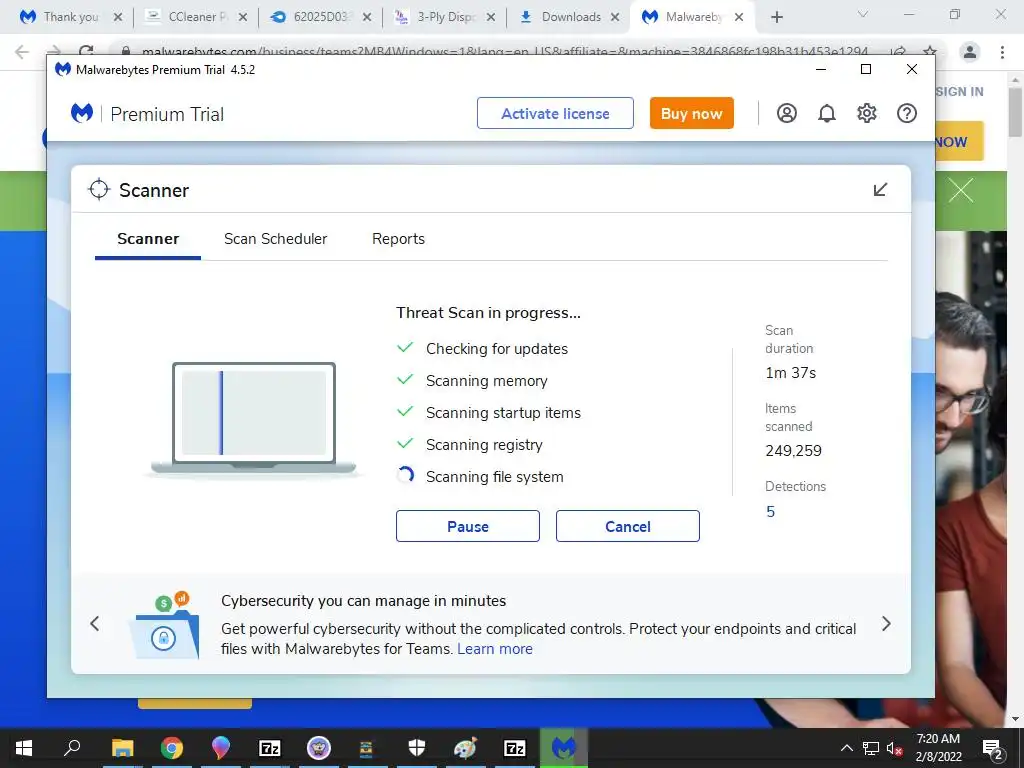Open the Learn more link
Viewport: 1024px width, 768px height.
pyautogui.click(x=495, y=648)
